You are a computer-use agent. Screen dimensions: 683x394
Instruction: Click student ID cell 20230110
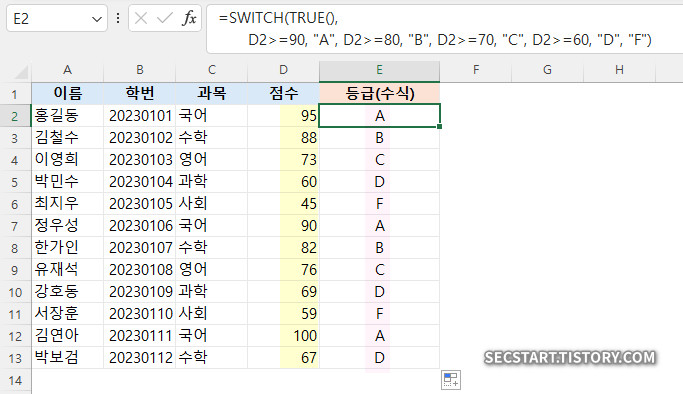pos(139,313)
